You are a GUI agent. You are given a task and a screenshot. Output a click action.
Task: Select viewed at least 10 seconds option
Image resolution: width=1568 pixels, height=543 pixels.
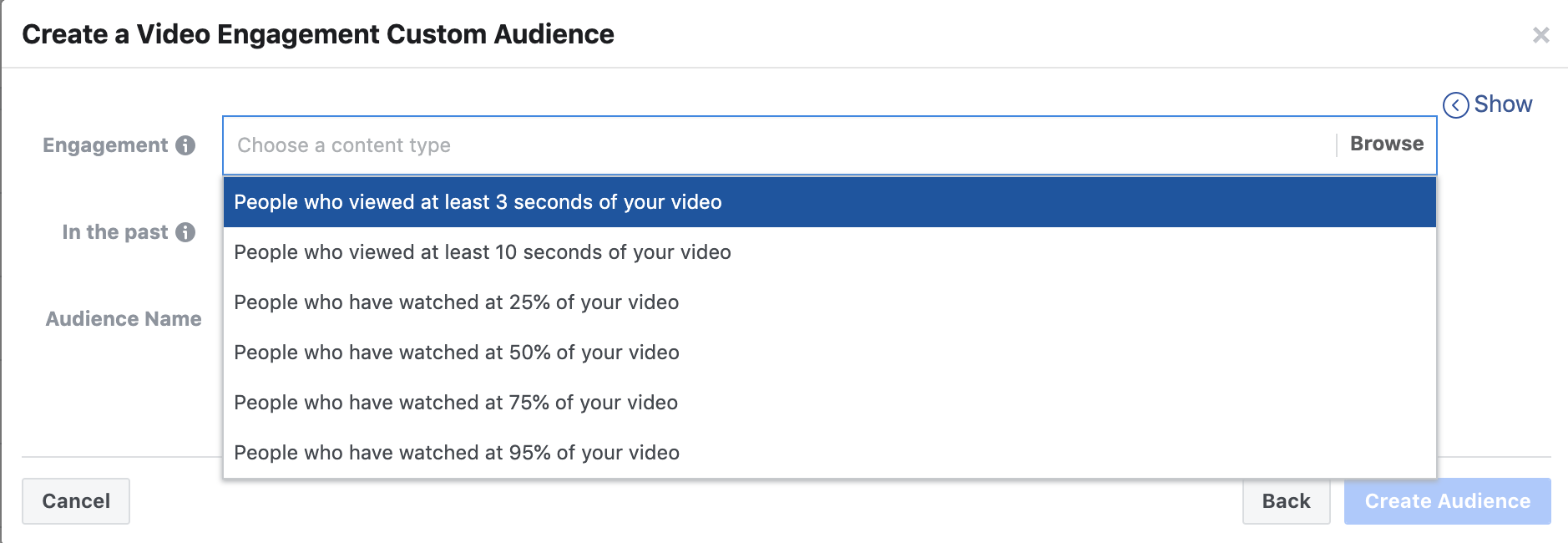(830, 252)
